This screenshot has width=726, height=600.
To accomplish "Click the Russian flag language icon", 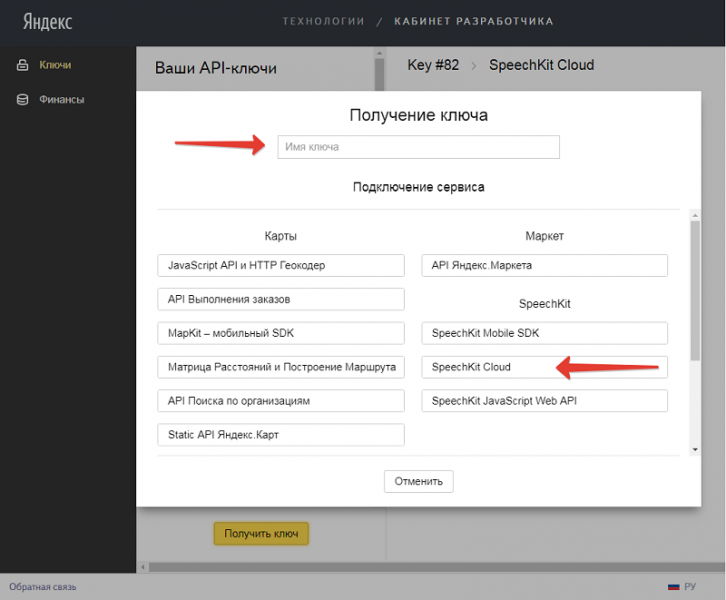I will 673,587.
